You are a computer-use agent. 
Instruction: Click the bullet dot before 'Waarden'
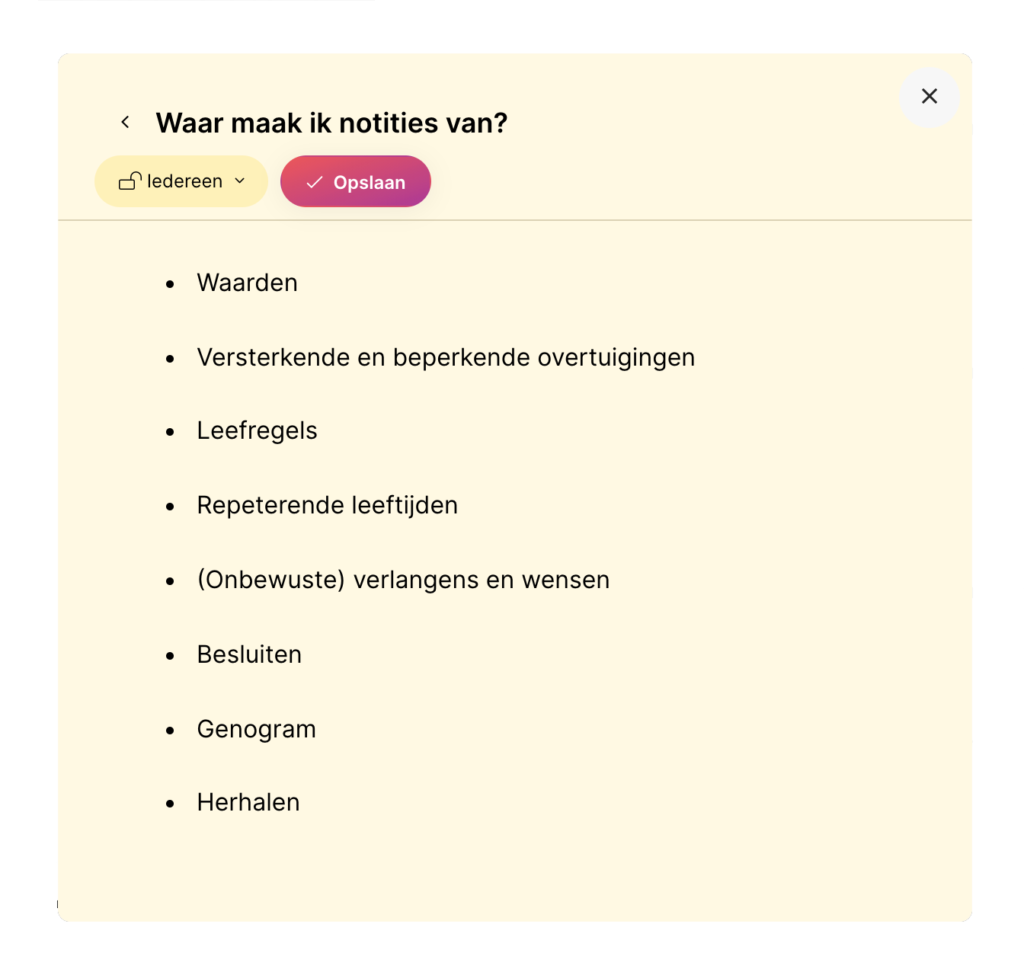point(170,284)
